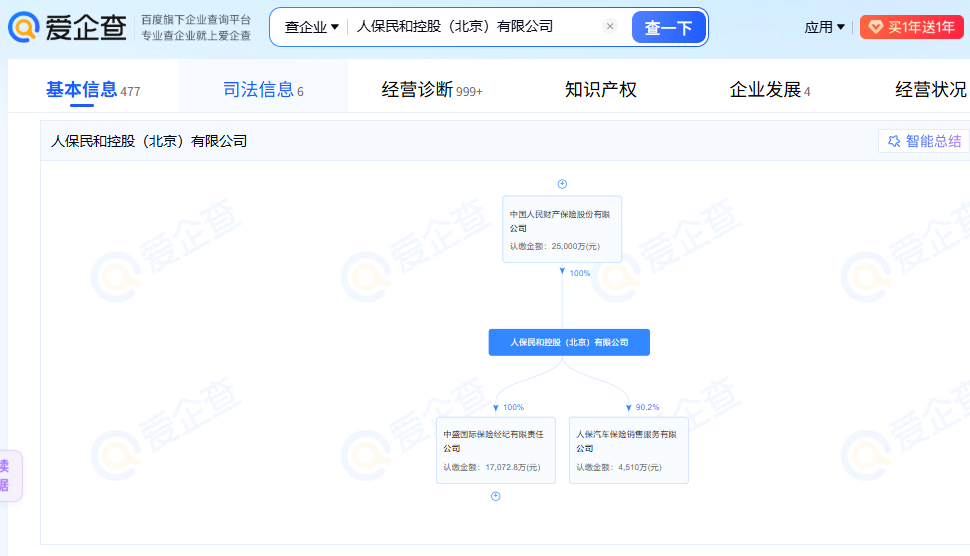Open the 知识产权 tab
This screenshot has width=970, height=556.
(x=601, y=90)
